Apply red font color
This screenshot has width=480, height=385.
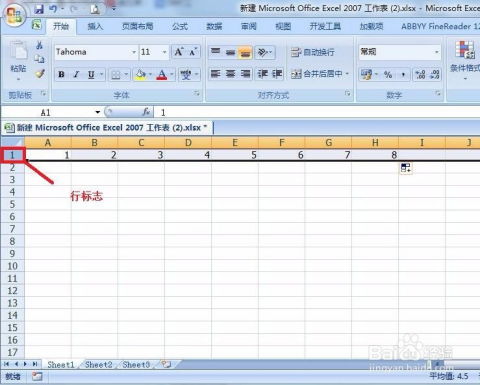coord(162,75)
